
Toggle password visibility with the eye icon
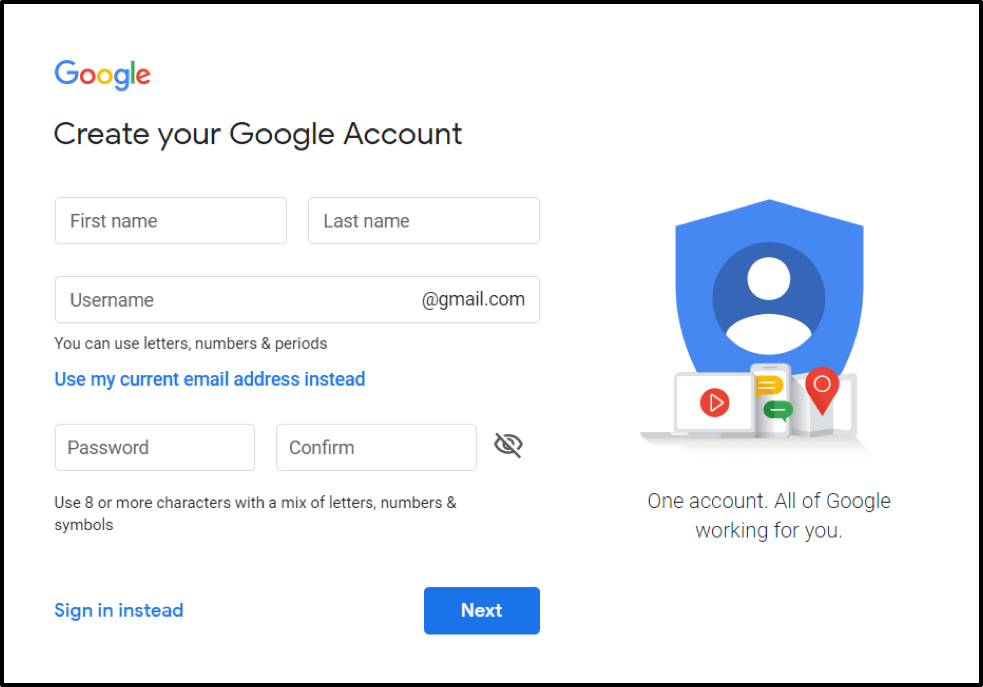point(508,446)
